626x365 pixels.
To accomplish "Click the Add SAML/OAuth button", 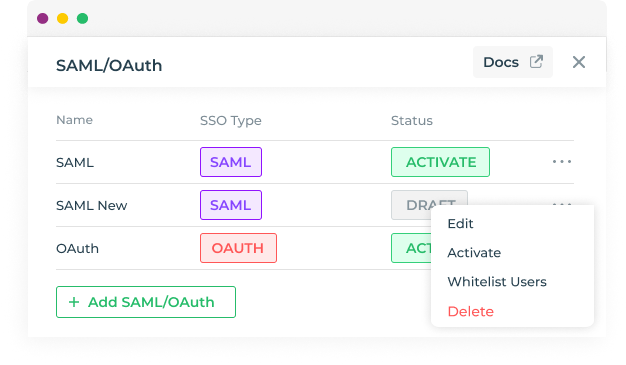I will tap(146, 302).
